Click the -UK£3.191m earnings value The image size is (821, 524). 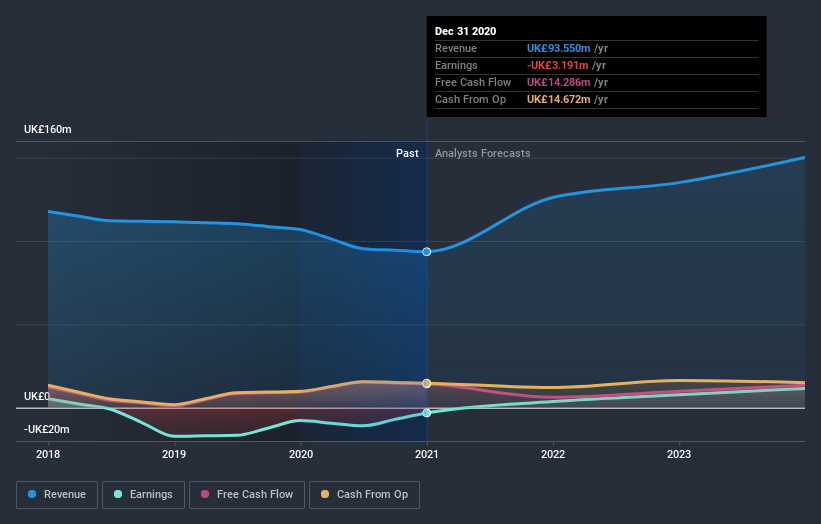click(558, 65)
